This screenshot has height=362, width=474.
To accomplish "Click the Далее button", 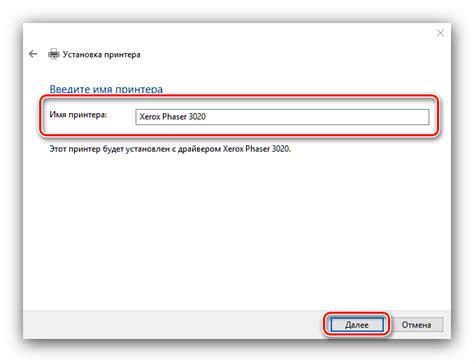I will 357,324.
